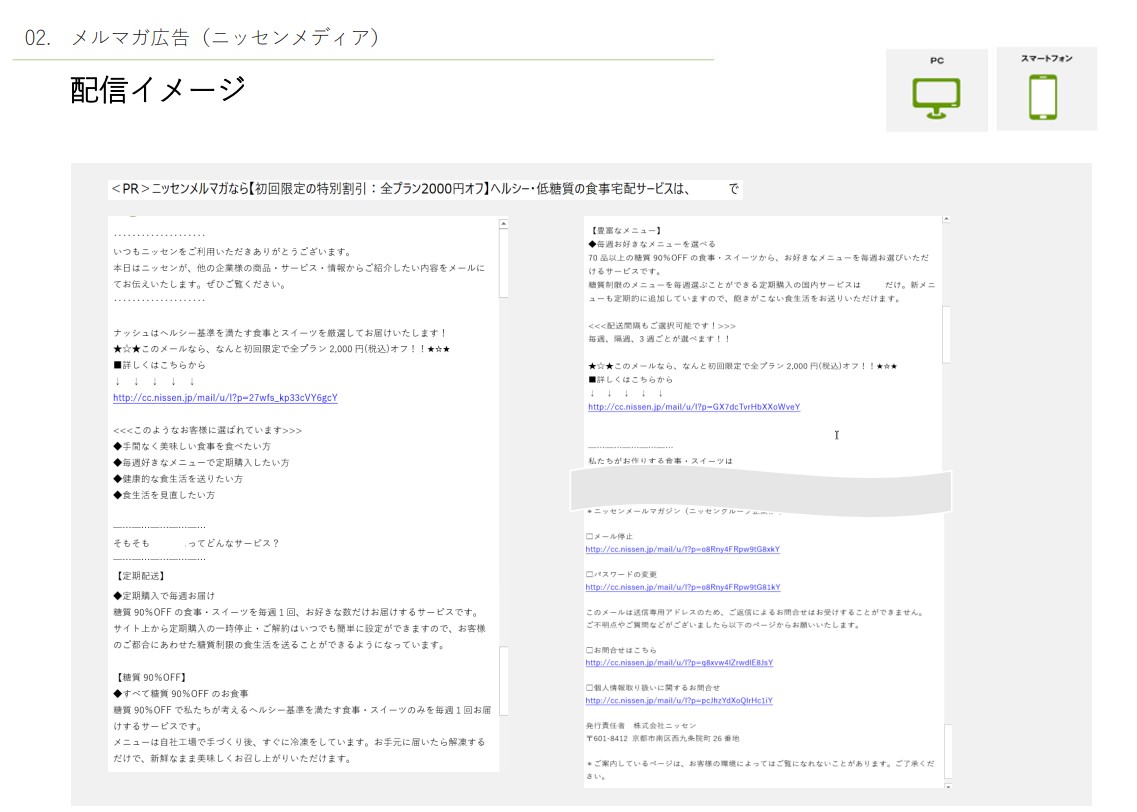1137x812 pixels.
Task: Open the password change link ending 9tG81kY
Action: point(682,587)
